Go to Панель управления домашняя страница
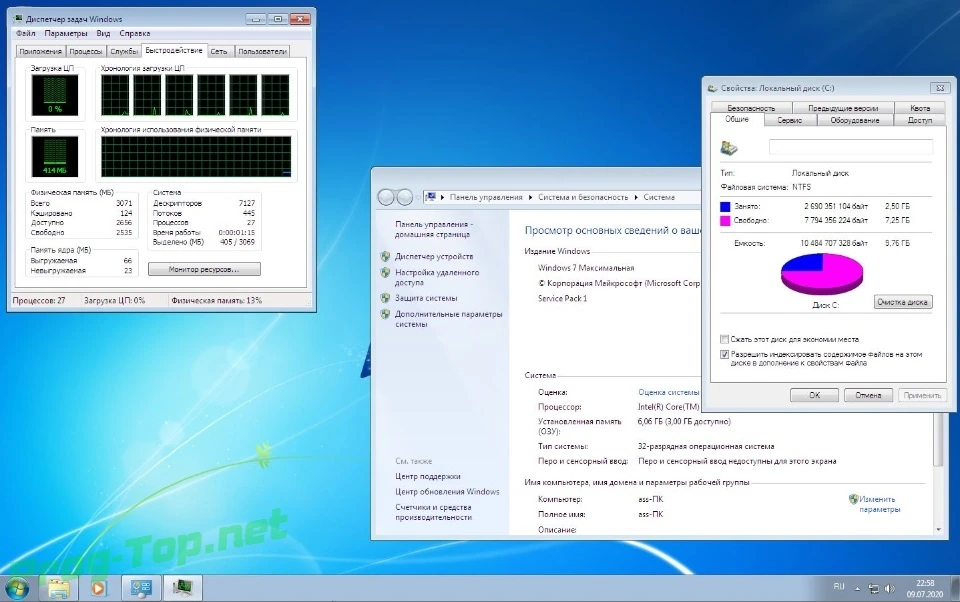 point(433,229)
